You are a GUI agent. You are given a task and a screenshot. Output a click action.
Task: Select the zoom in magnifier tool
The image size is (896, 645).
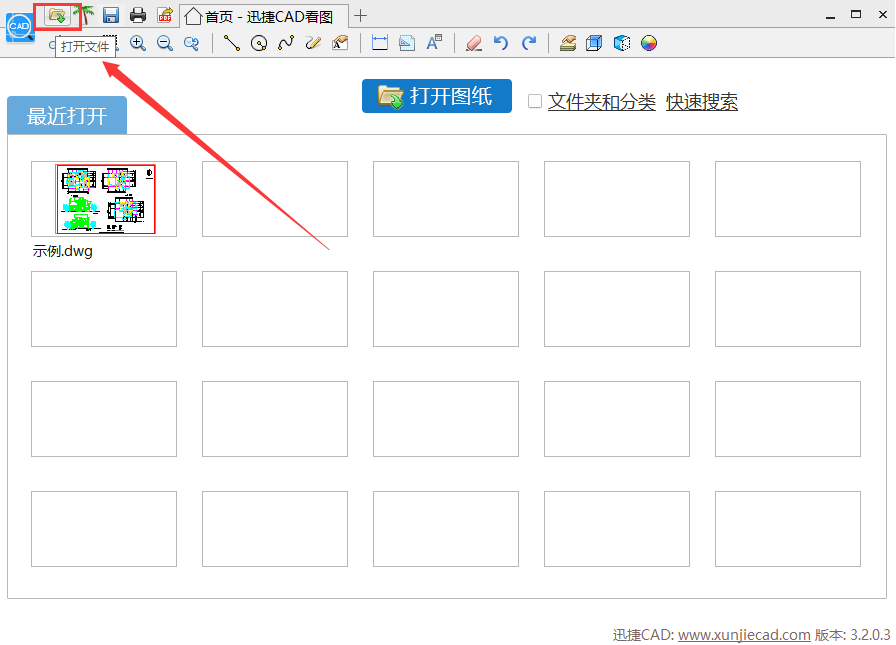coord(137,43)
